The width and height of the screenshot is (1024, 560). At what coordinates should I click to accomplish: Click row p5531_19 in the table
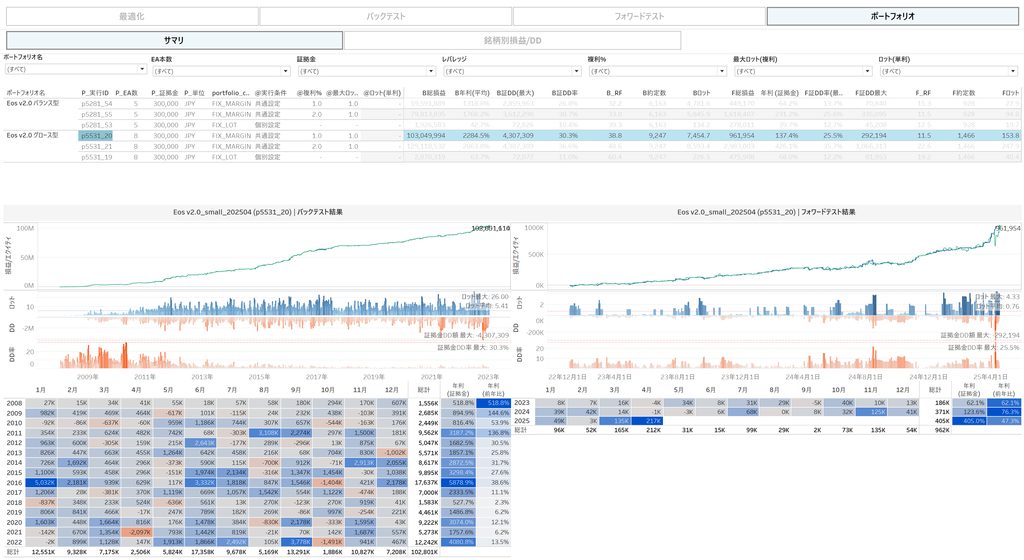pyautogui.click(x=96, y=156)
